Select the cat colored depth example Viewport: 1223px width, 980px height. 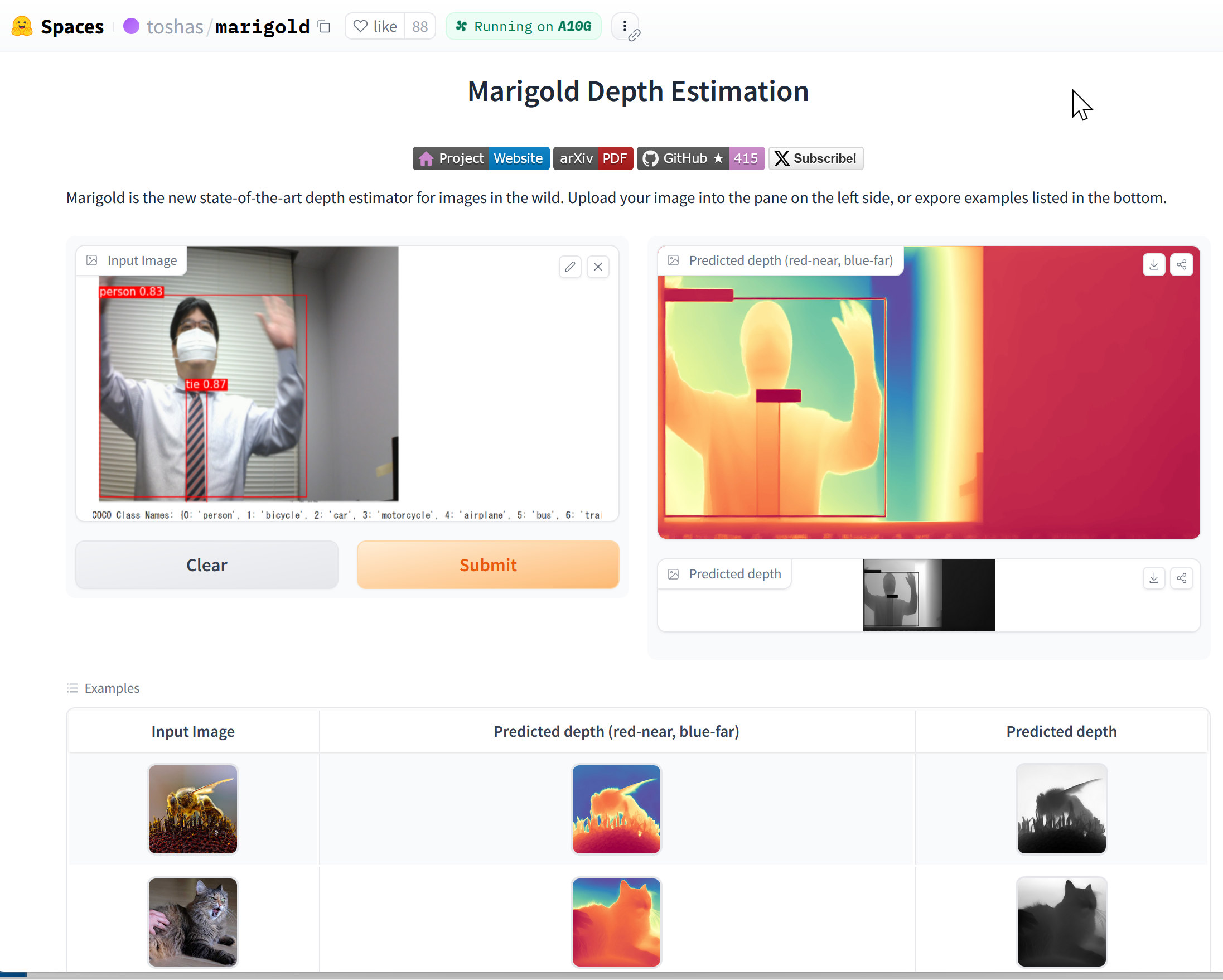point(616,922)
